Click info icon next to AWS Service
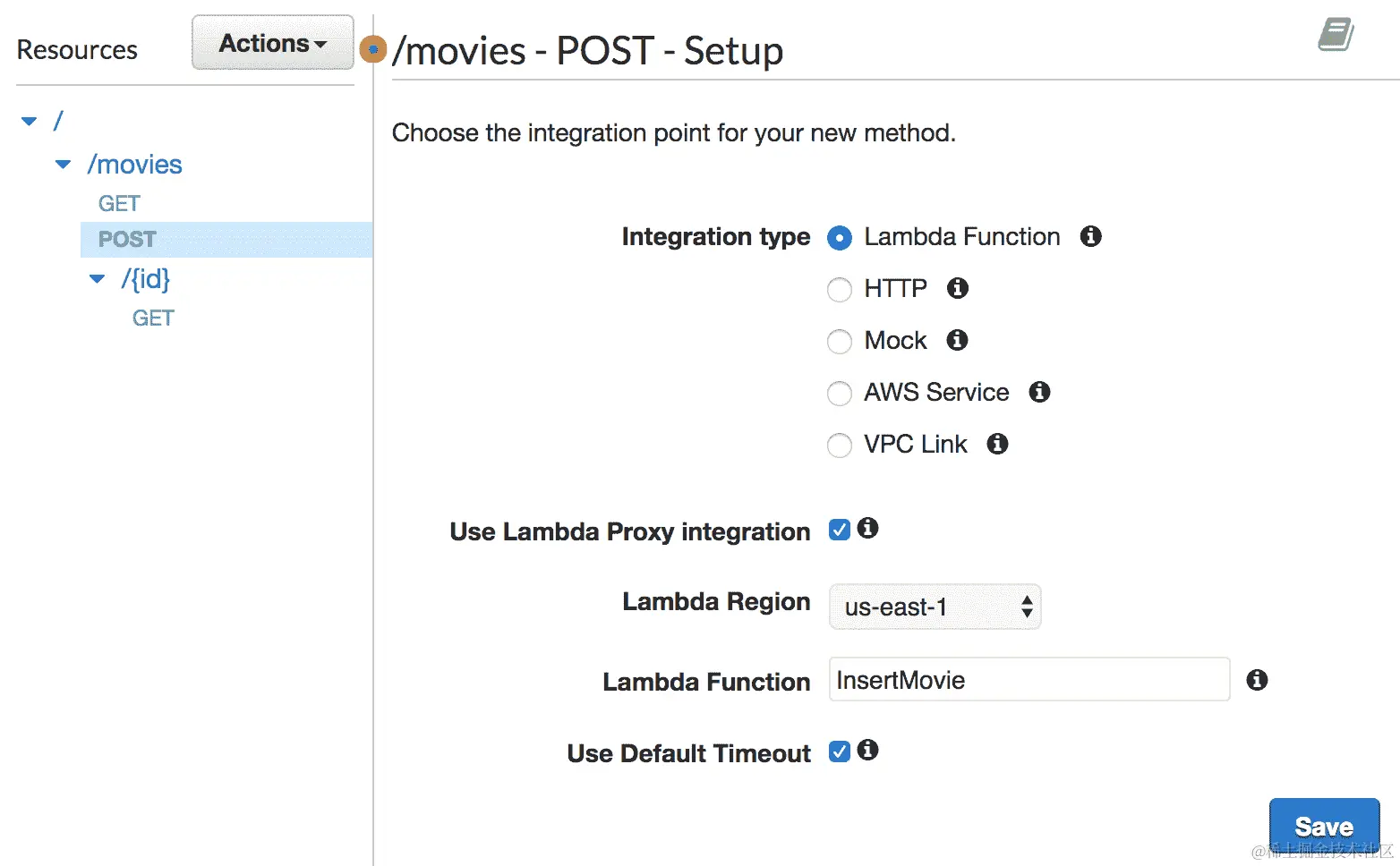Image resolution: width=1400 pixels, height=866 pixels. [1039, 392]
